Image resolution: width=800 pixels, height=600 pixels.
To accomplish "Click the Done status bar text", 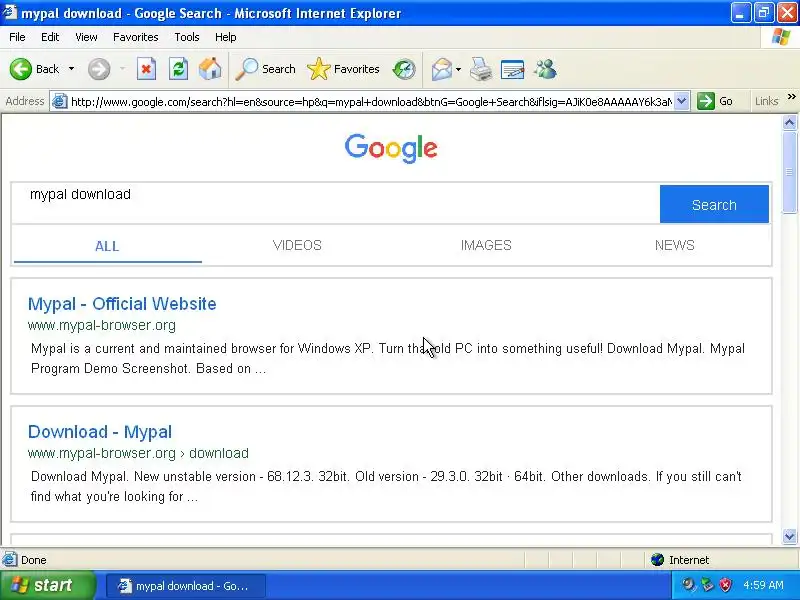I will click(x=34, y=560).
